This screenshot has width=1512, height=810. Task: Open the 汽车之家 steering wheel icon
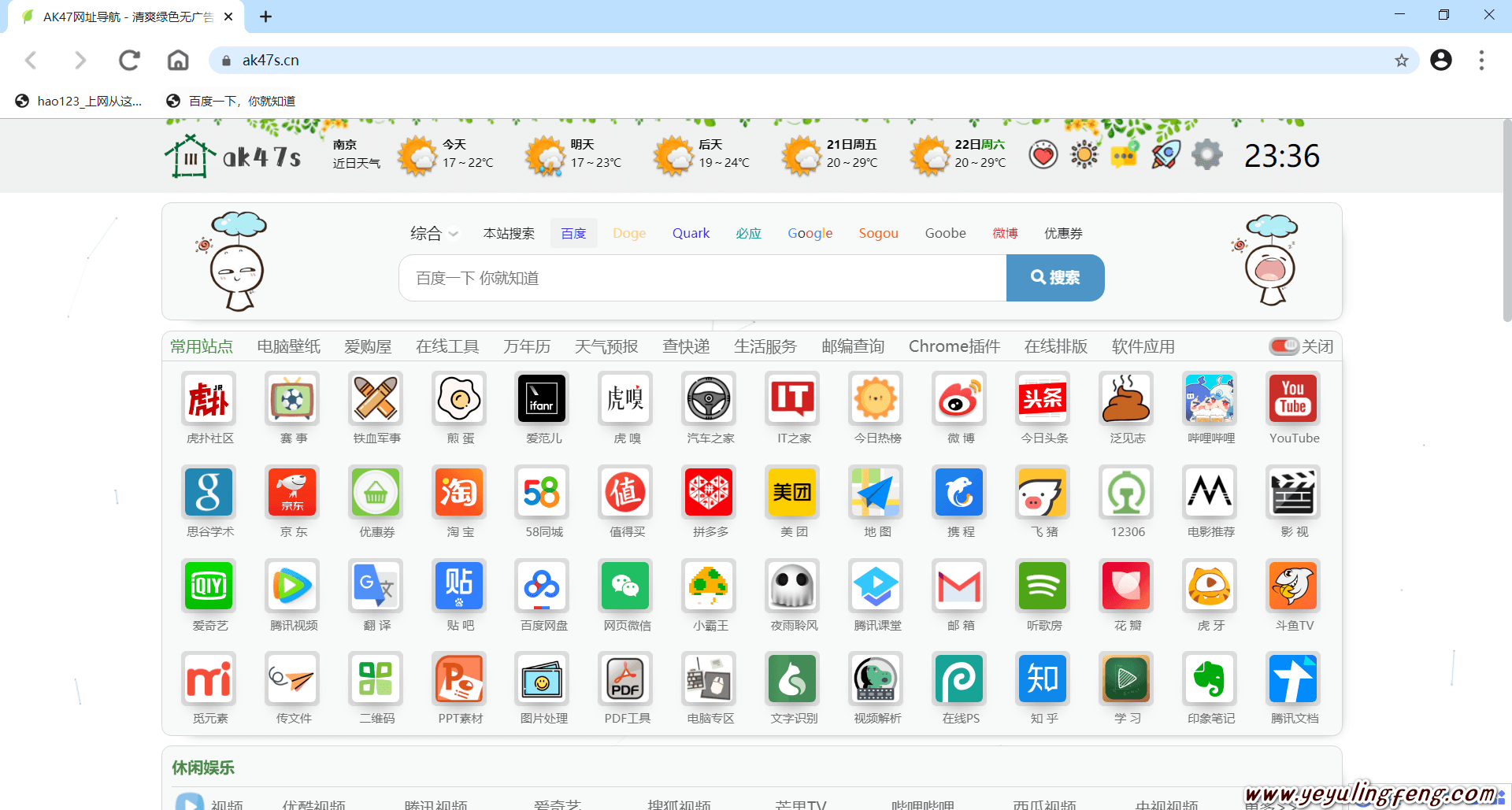point(710,398)
